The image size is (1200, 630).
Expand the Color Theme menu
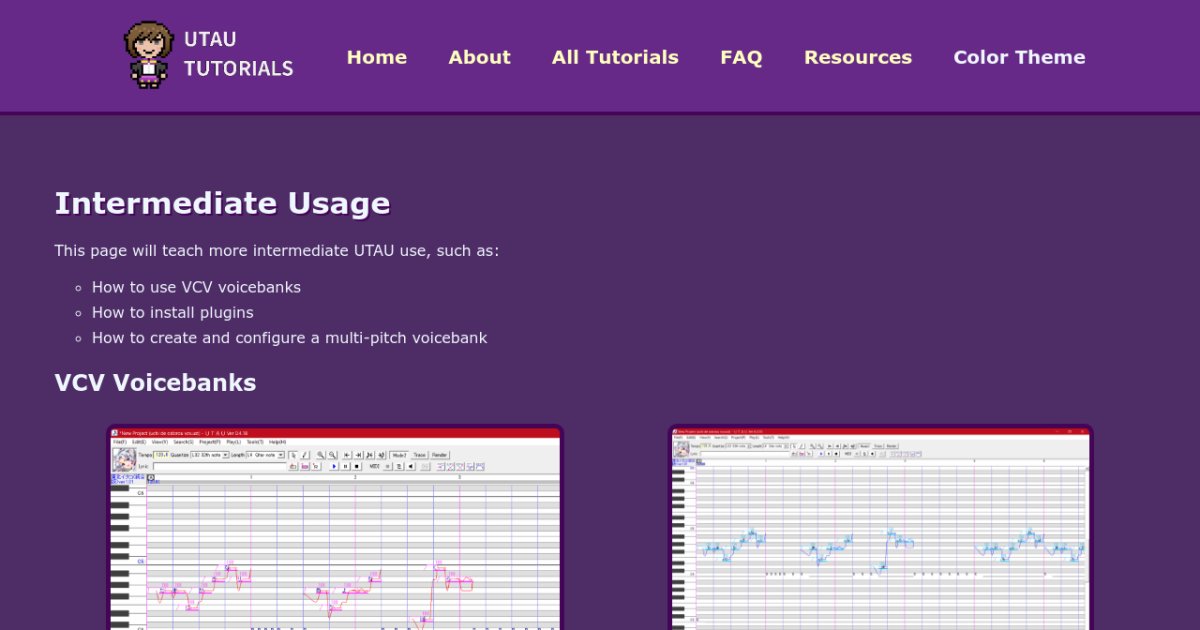(1019, 57)
